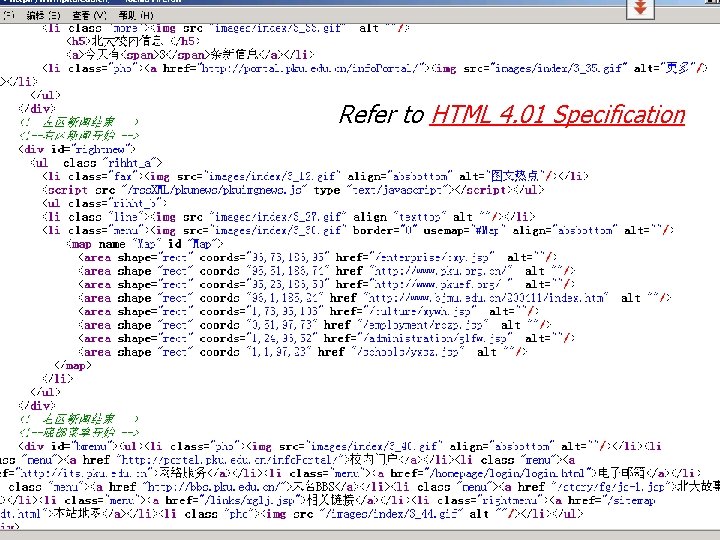
Task: Click the script src pkuimgnews.js line
Action: 293,190
